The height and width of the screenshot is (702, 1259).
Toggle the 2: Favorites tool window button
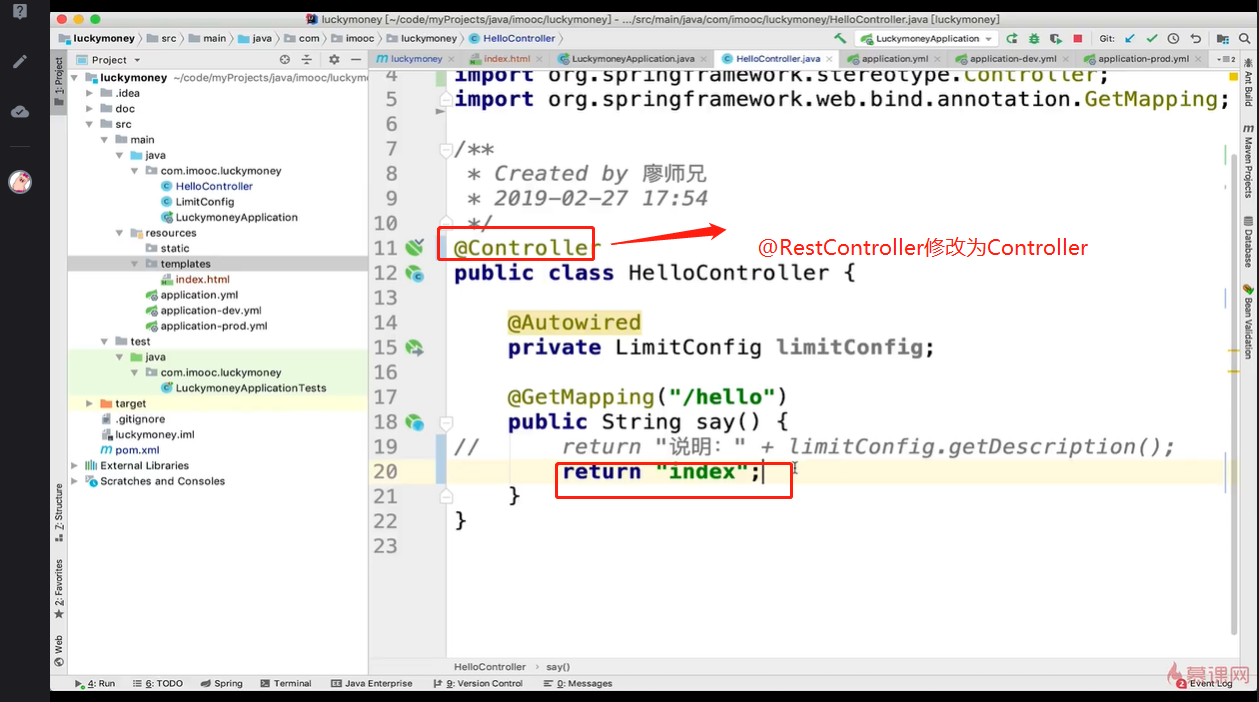(59, 588)
